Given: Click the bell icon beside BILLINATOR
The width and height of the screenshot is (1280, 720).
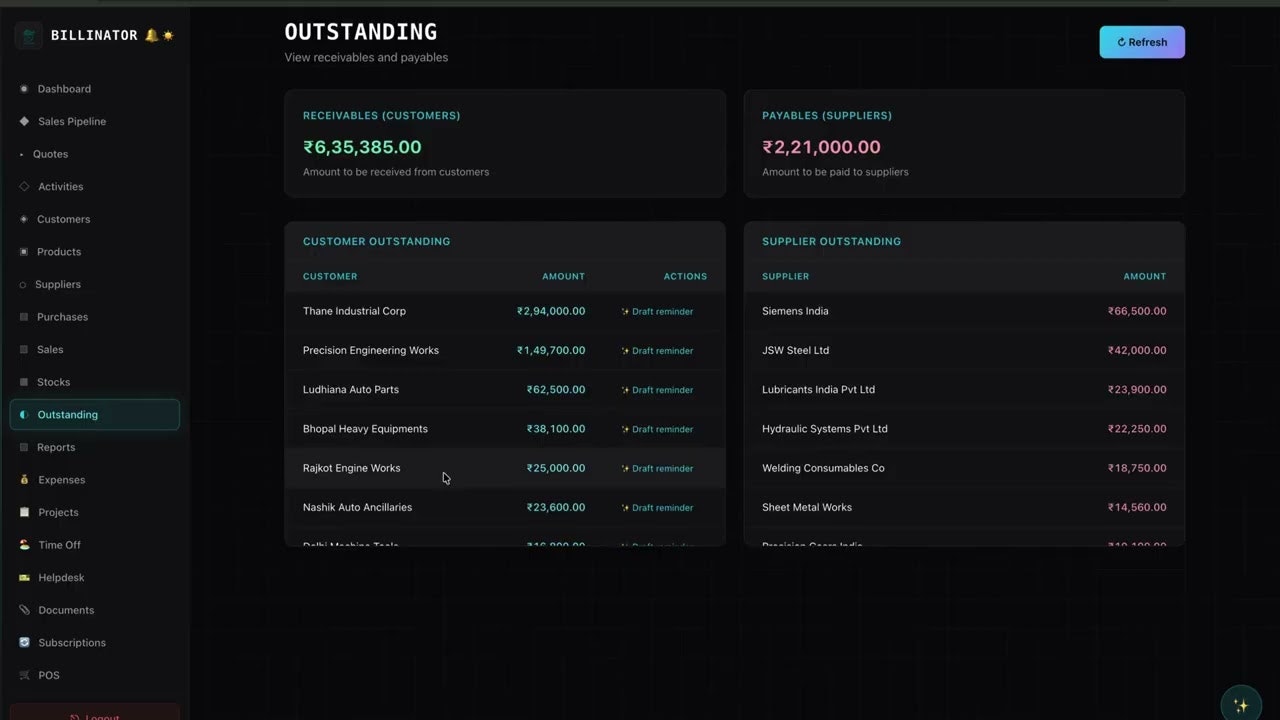Looking at the screenshot, I should click(153, 34).
